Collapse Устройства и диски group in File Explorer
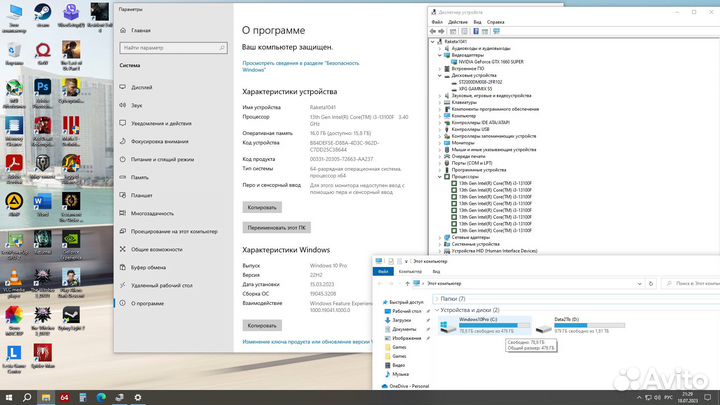720x405 pixels. [x=437, y=310]
